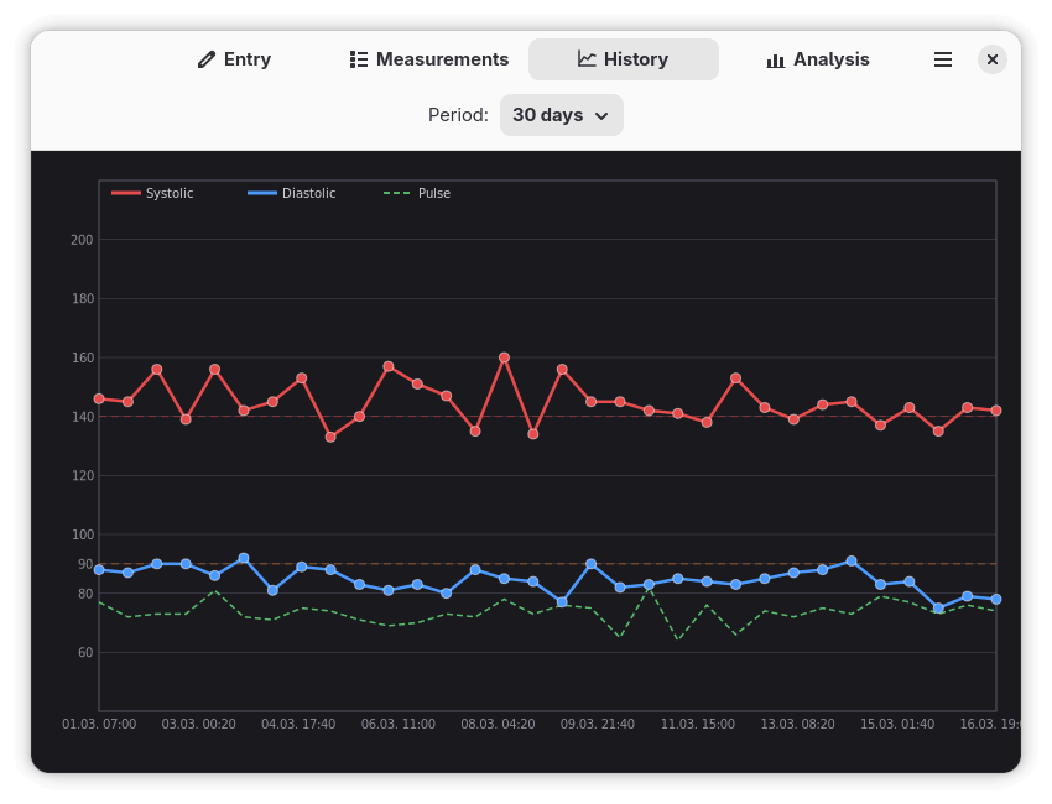The width and height of the screenshot is (1052, 804).
Task: Click the line chart icon on History
Action: [587, 60]
